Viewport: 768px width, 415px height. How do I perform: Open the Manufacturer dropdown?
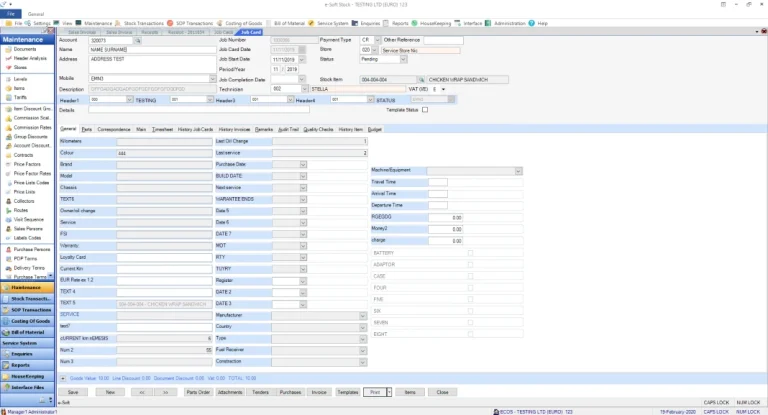click(363, 316)
